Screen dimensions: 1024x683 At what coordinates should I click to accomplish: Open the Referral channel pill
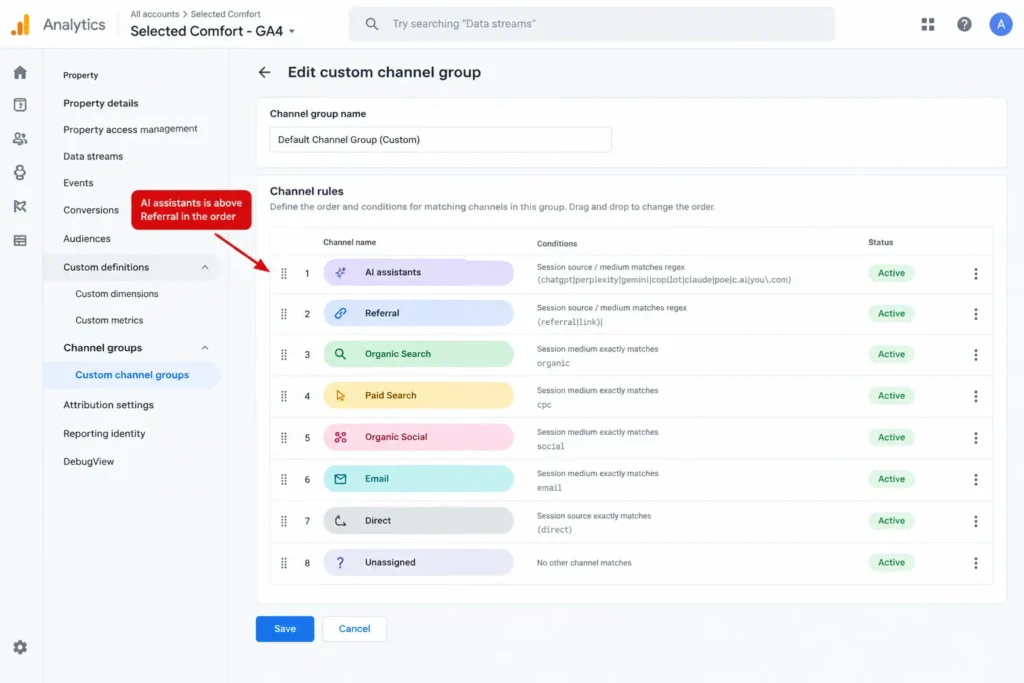(418, 313)
